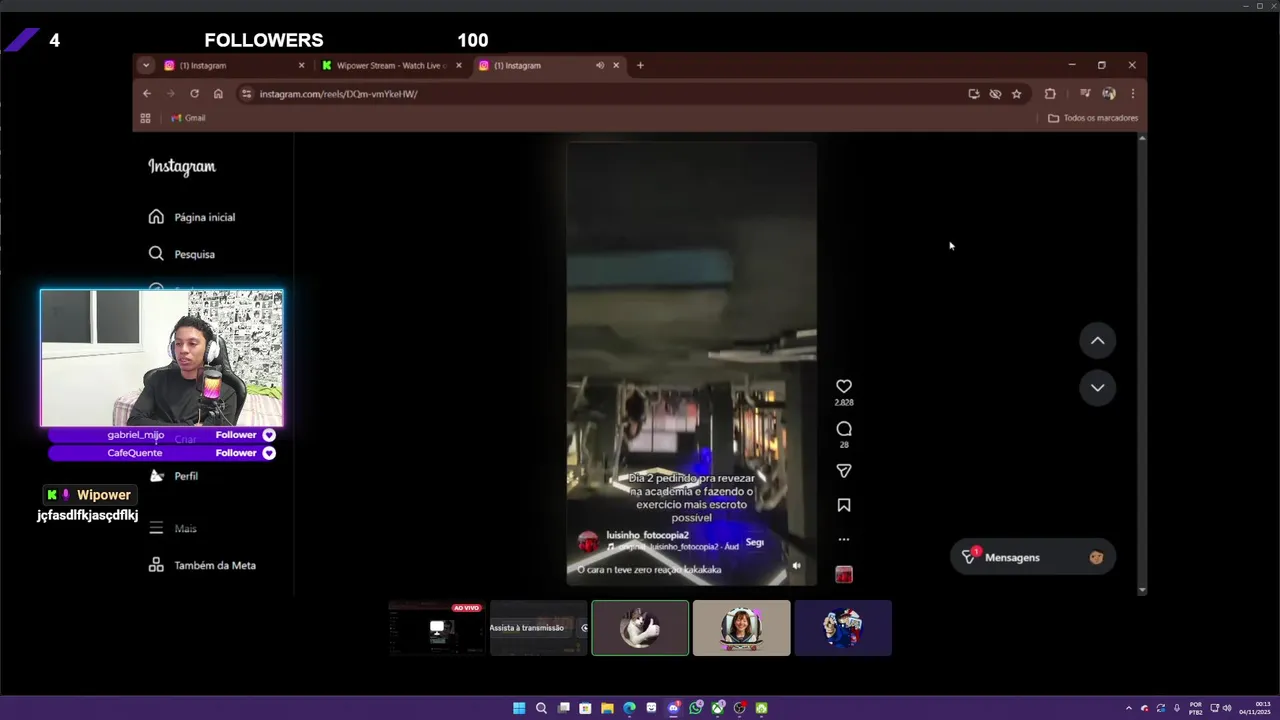The height and width of the screenshot is (720, 1280).
Task: Go to the next reel with the down arrow
Action: (1097, 388)
